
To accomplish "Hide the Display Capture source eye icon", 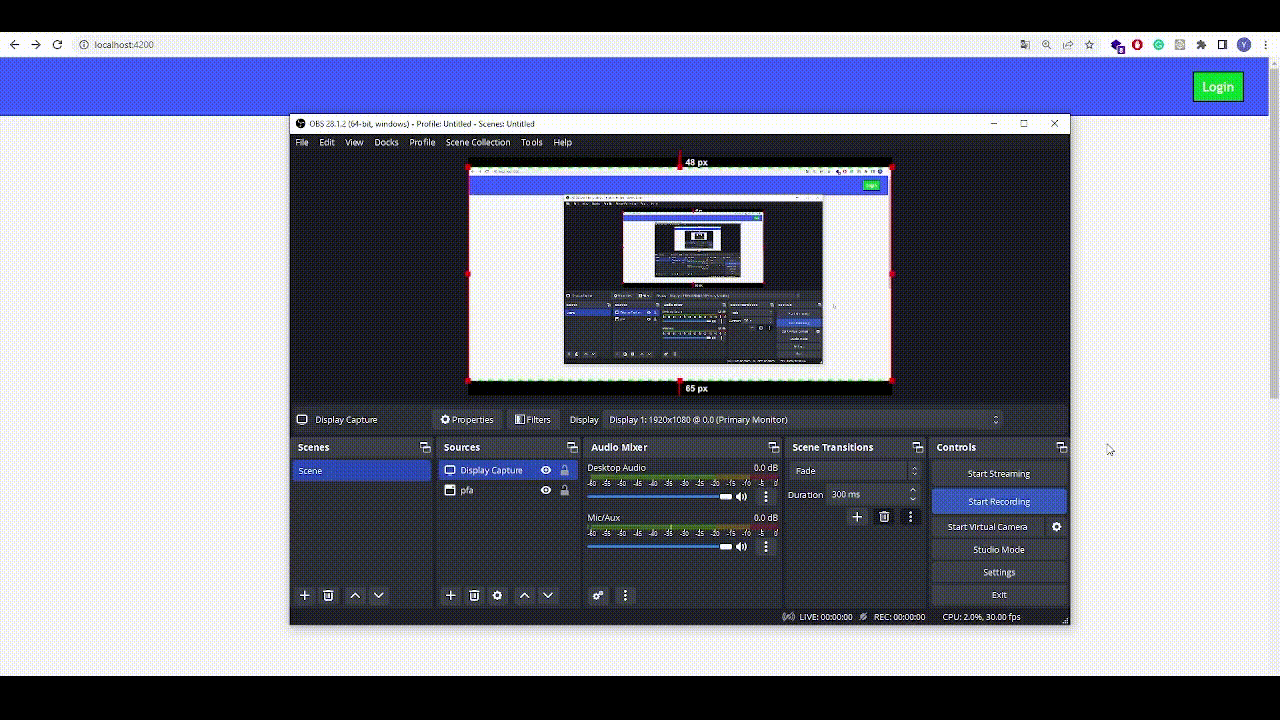I will pos(546,470).
